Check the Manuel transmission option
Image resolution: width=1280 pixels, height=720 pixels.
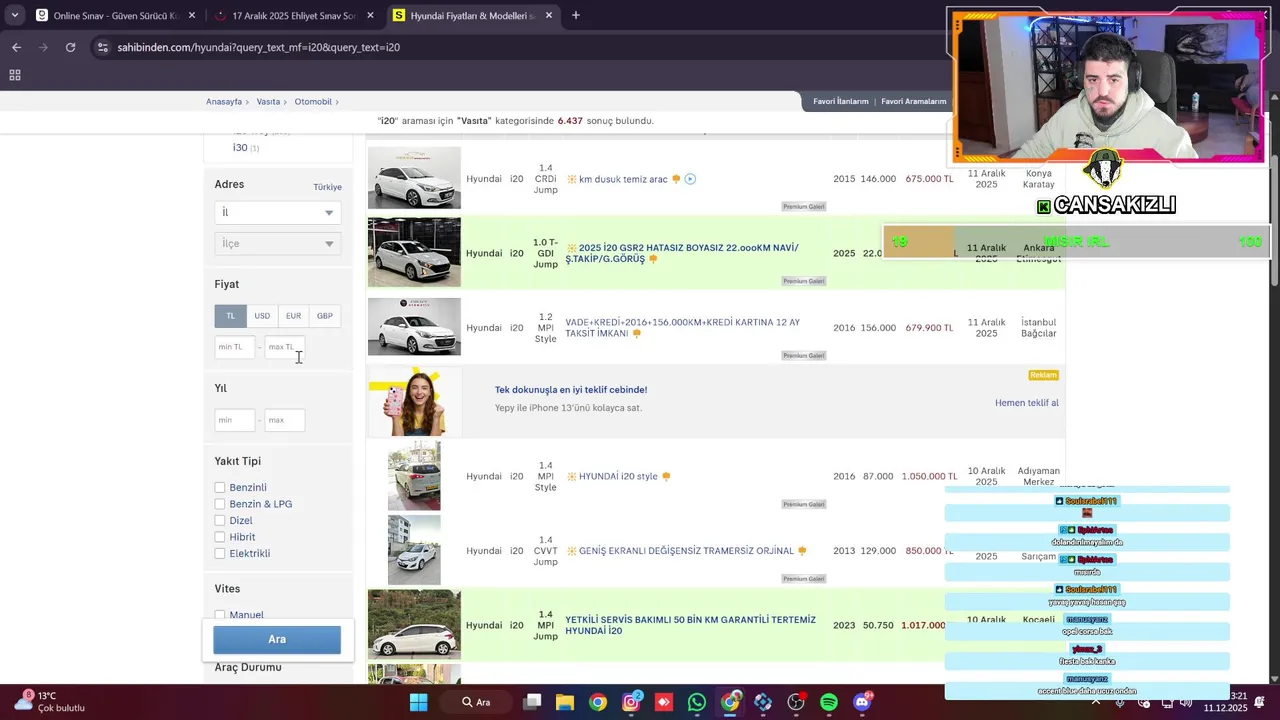point(220,615)
